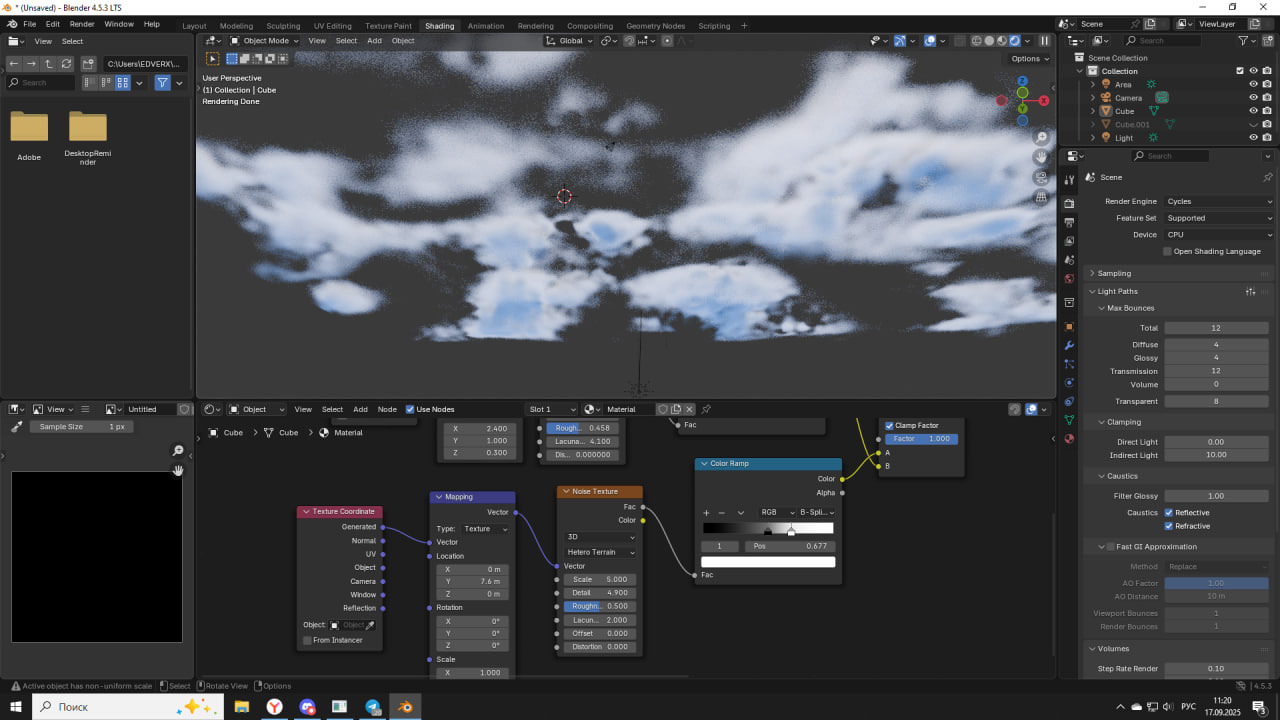Switch to the Compositing workspace tab
Viewport: 1280px width, 720px height.
click(x=590, y=25)
